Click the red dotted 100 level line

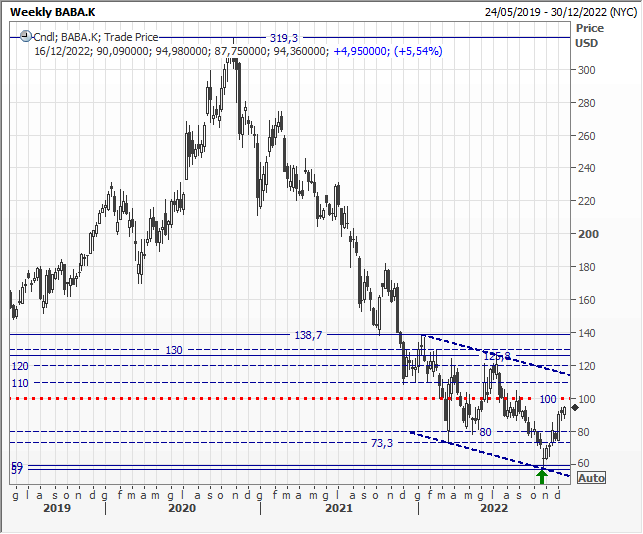click(300, 399)
